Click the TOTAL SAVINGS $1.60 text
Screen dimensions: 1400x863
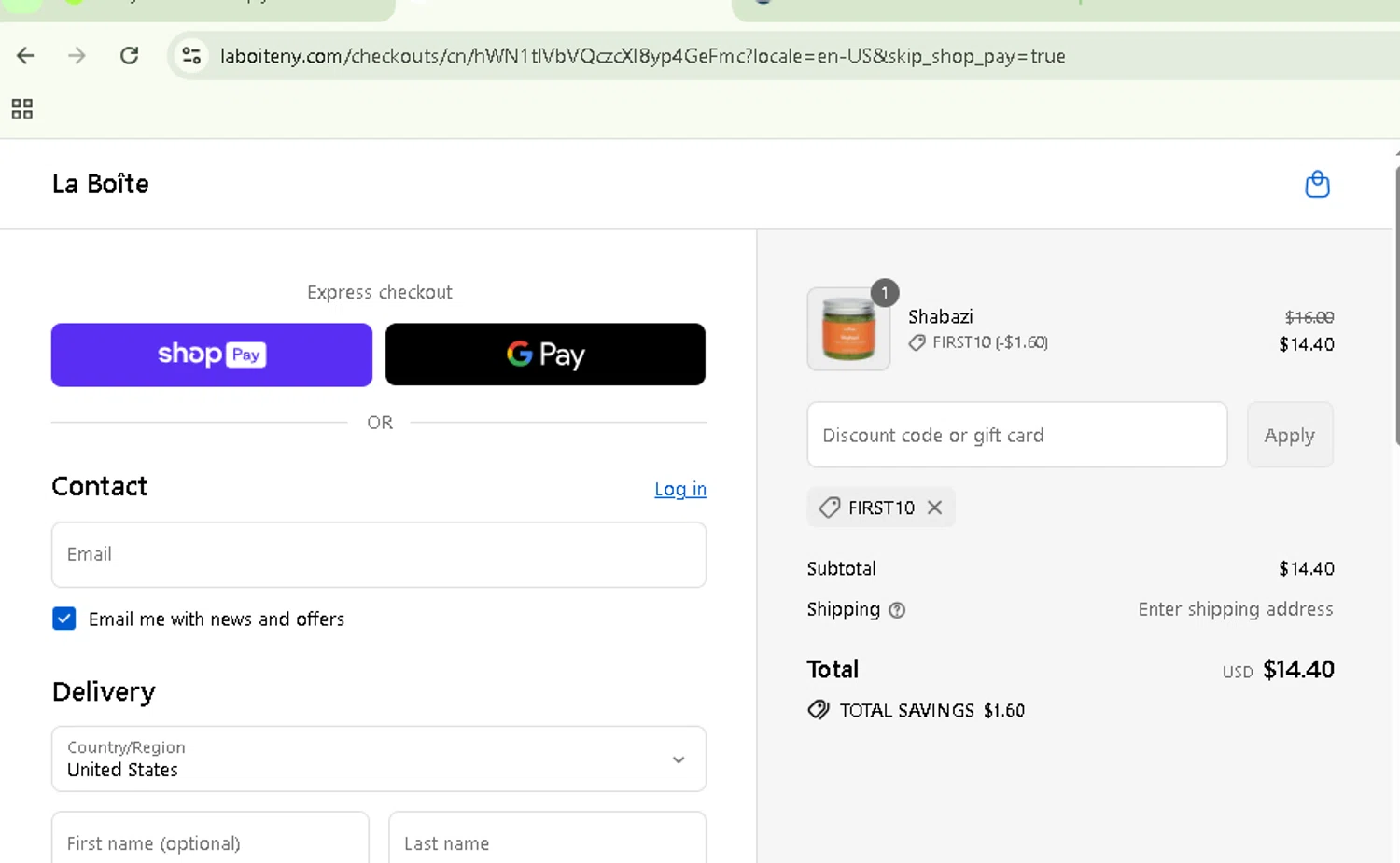point(931,710)
